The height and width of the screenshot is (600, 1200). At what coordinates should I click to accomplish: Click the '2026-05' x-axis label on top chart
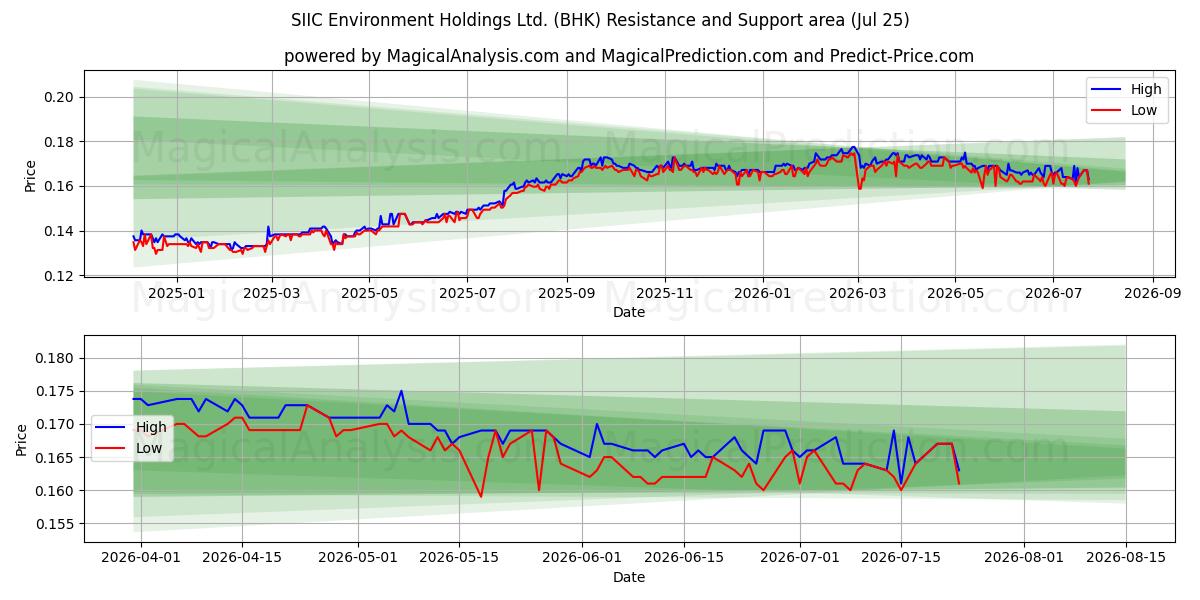pyautogui.click(x=955, y=294)
